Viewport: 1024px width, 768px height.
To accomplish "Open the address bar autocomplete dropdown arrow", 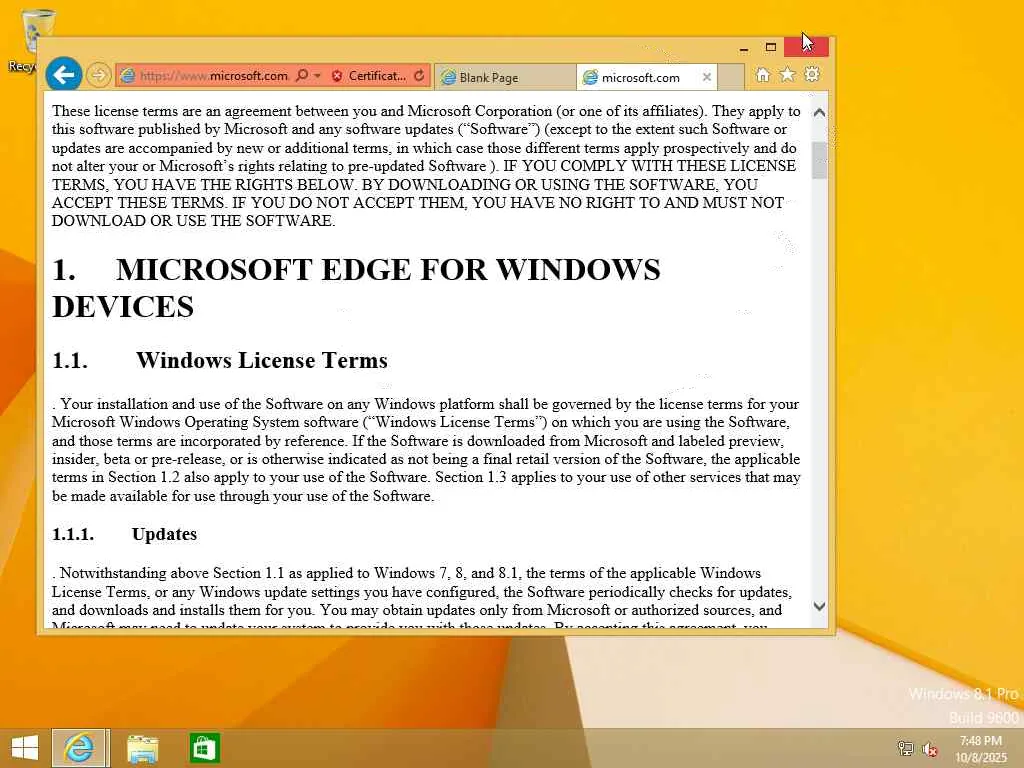I will coord(317,76).
